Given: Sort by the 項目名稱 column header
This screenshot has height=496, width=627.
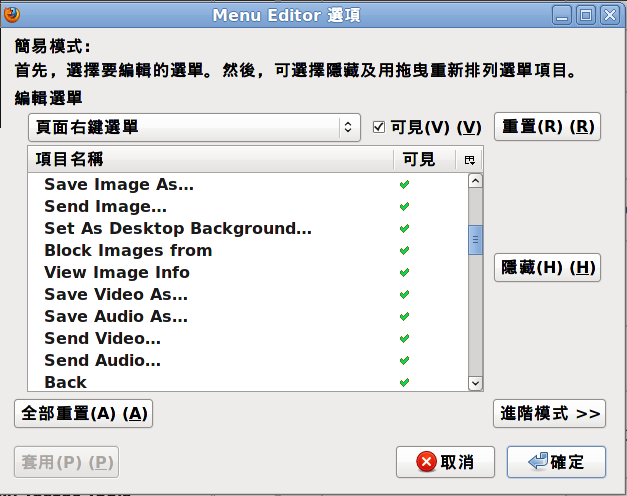Looking at the screenshot, I should (x=210, y=160).
